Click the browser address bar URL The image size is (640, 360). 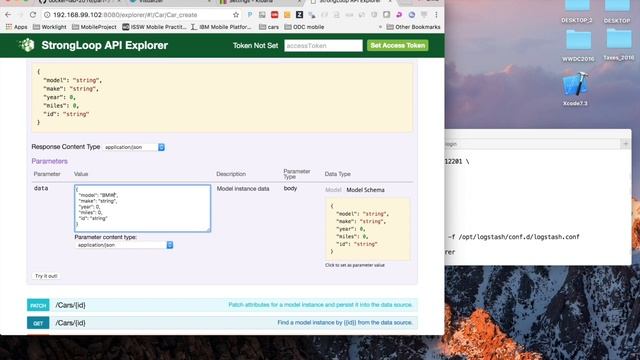coord(125,15)
